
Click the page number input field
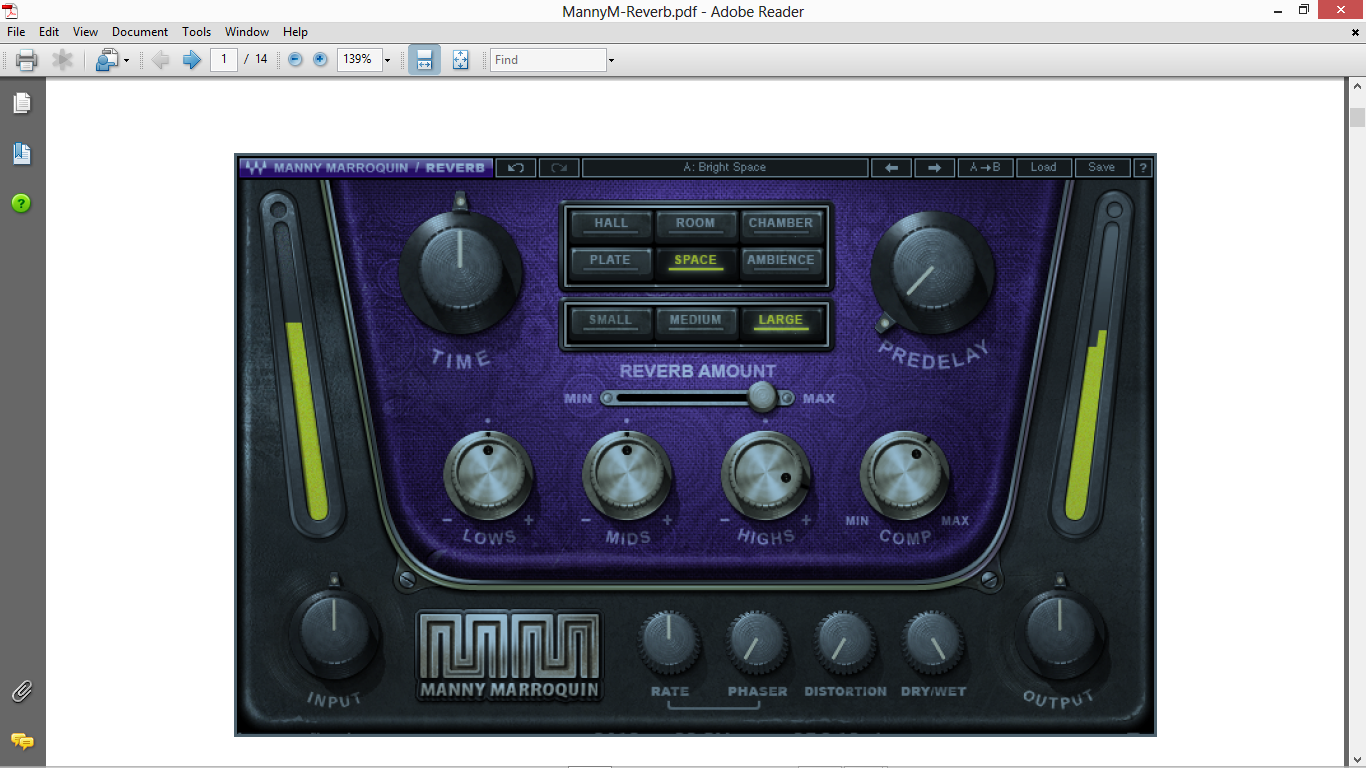224,60
